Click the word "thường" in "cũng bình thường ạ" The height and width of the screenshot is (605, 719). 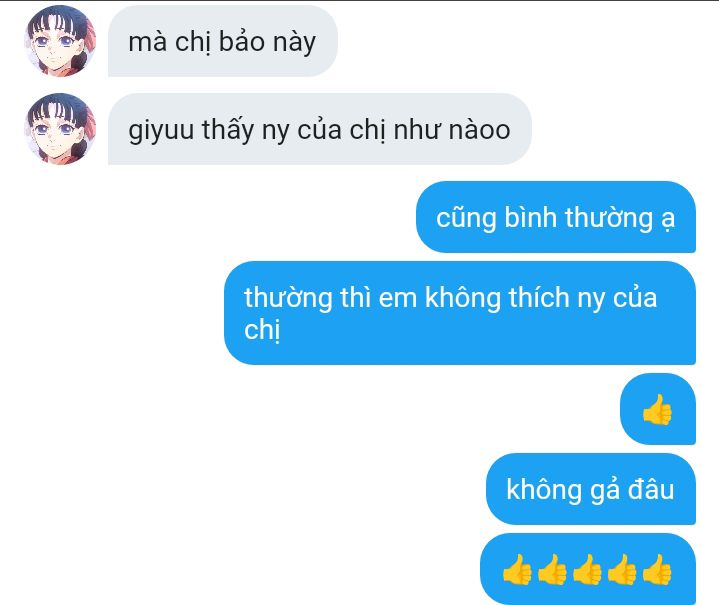click(608, 217)
